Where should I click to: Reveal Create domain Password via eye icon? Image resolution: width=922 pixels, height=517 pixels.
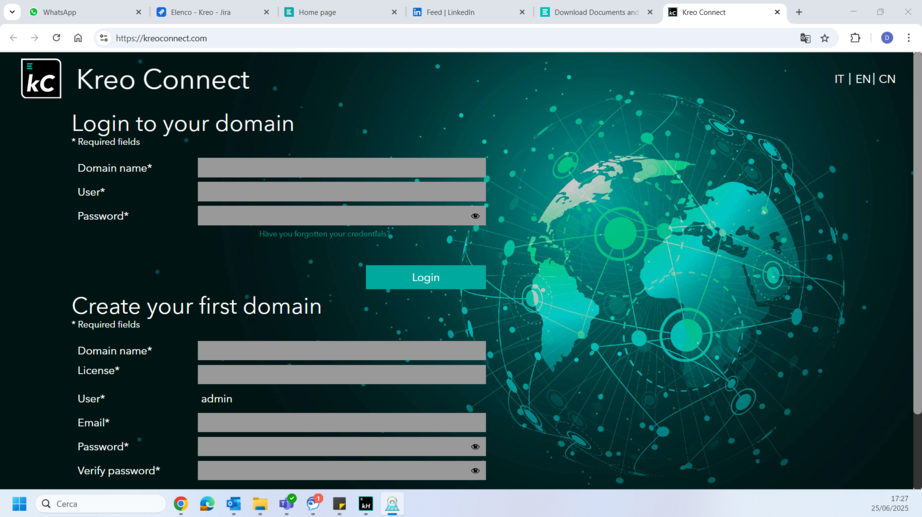(475, 447)
